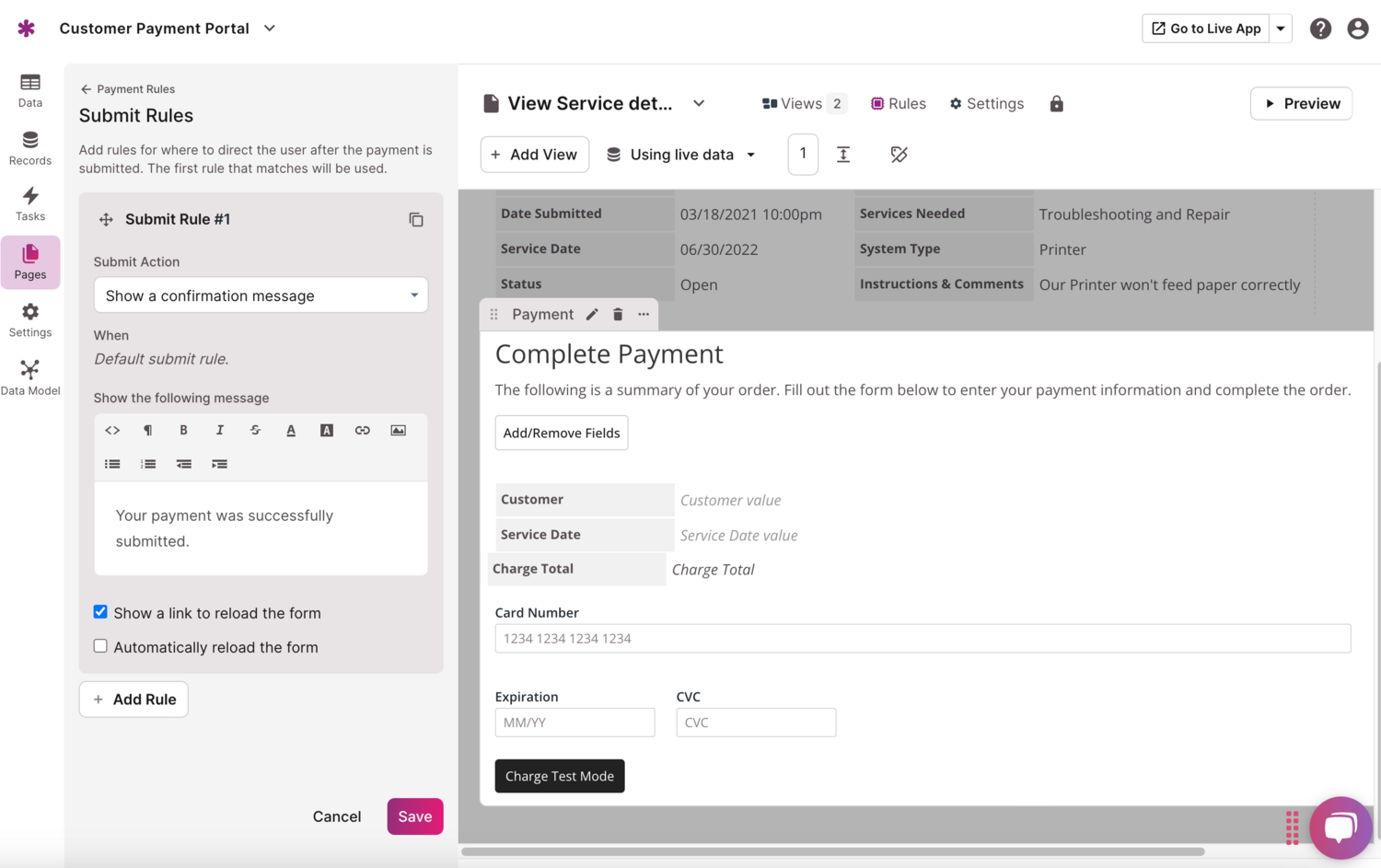Enable Automatically reload the form
This screenshot has height=868, width=1381.
100,645
